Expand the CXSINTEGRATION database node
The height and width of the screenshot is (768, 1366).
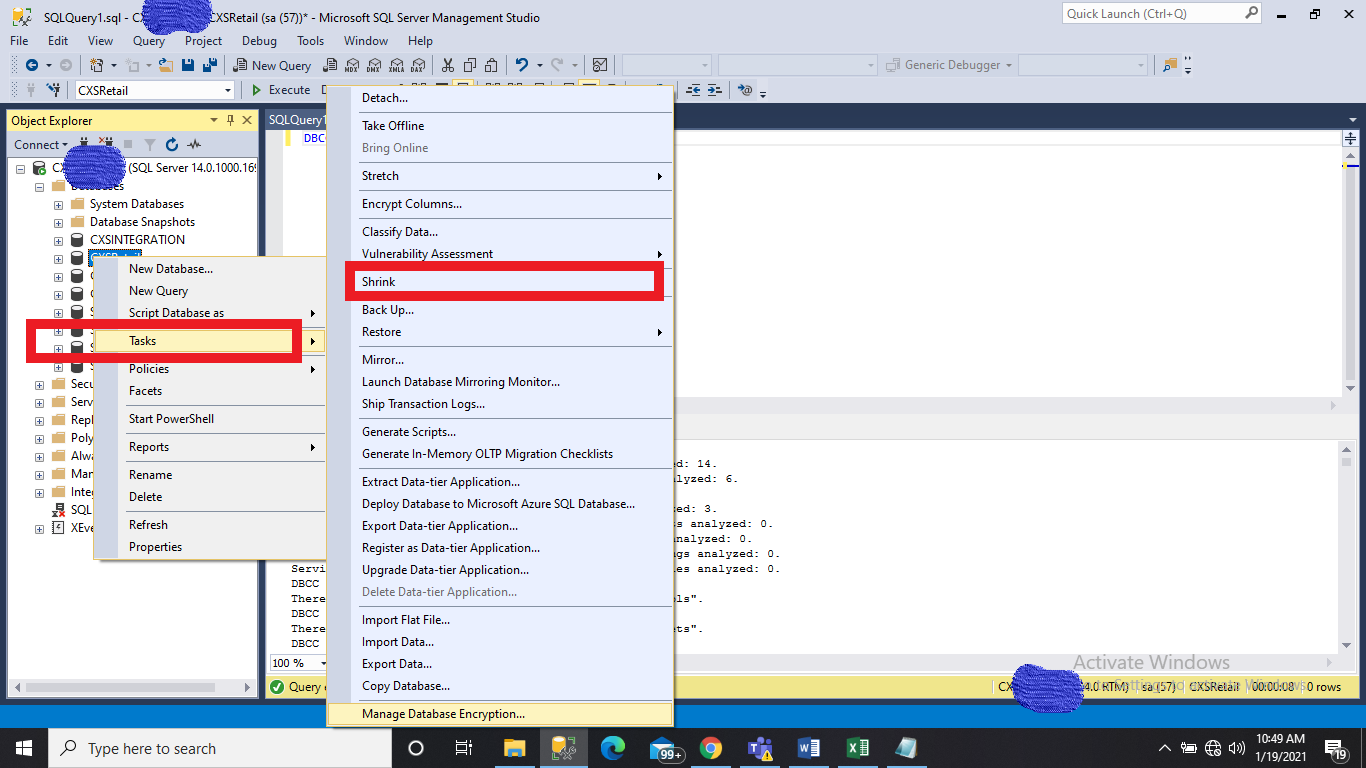[x=59, y=240]
